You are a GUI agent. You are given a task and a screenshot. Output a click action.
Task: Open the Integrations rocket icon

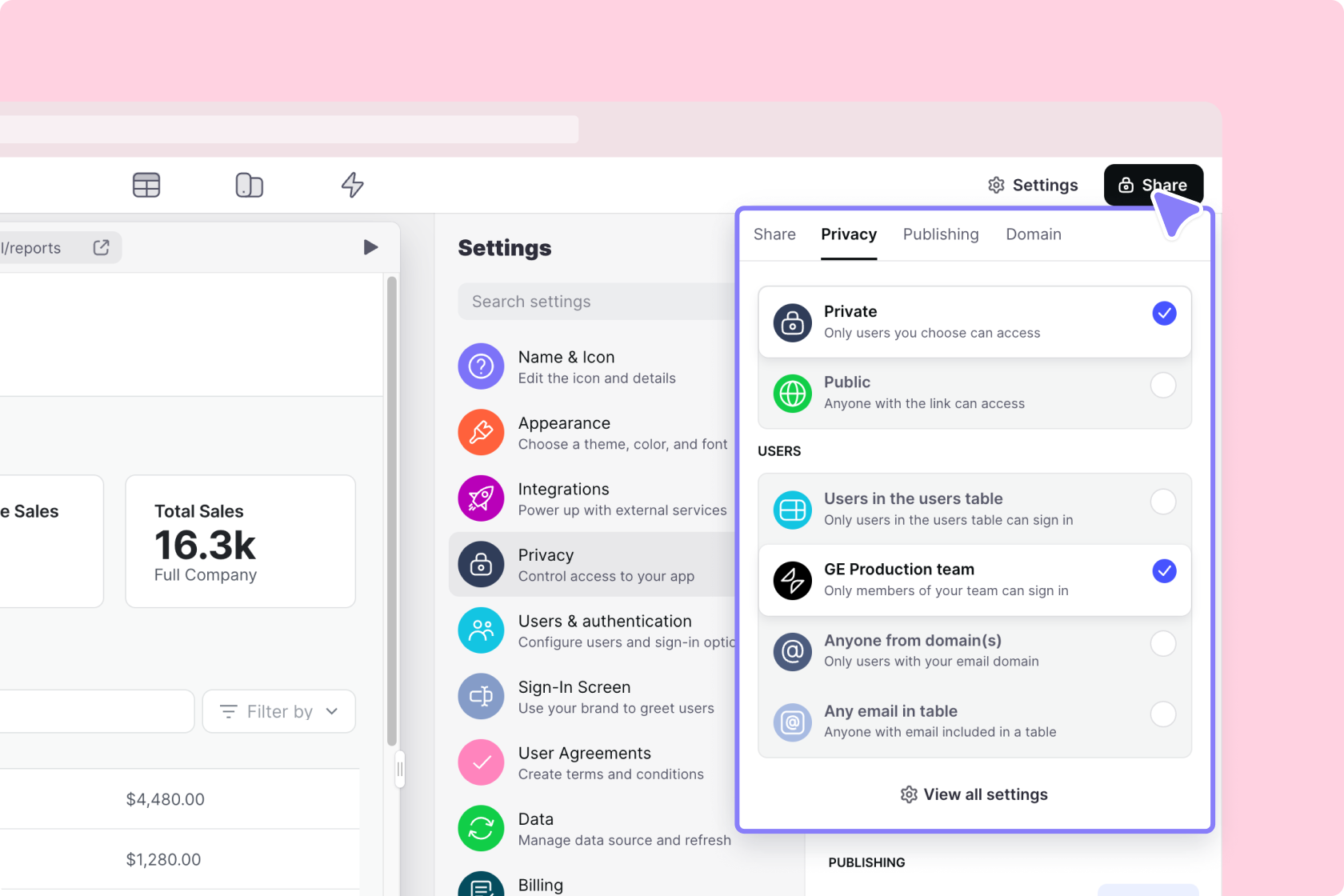481,498
